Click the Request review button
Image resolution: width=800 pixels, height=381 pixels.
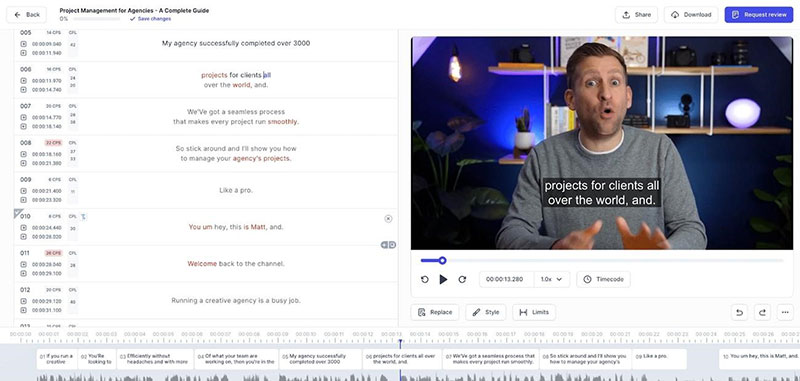759,15
